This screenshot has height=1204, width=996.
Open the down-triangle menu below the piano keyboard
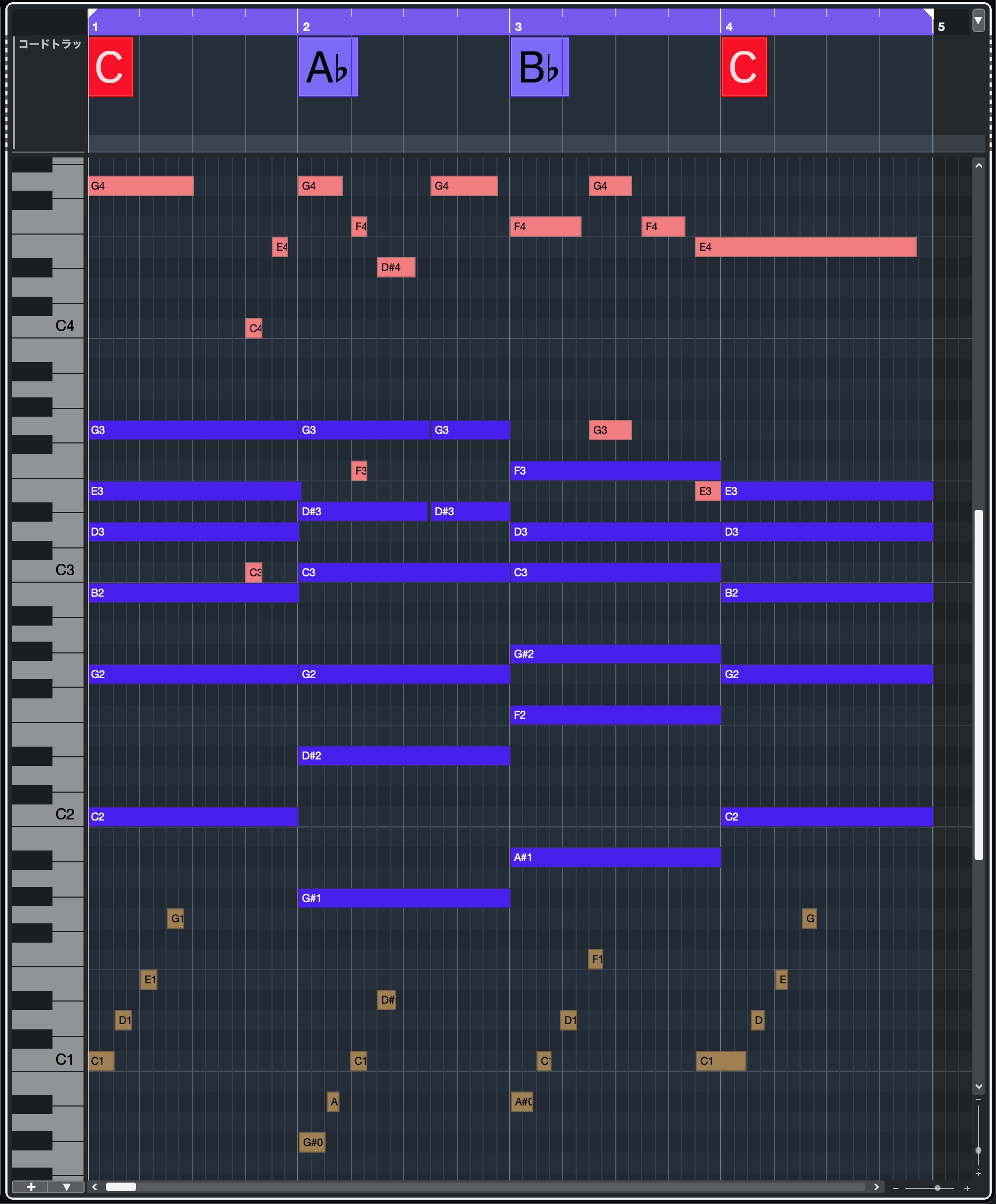[66, 1187]
